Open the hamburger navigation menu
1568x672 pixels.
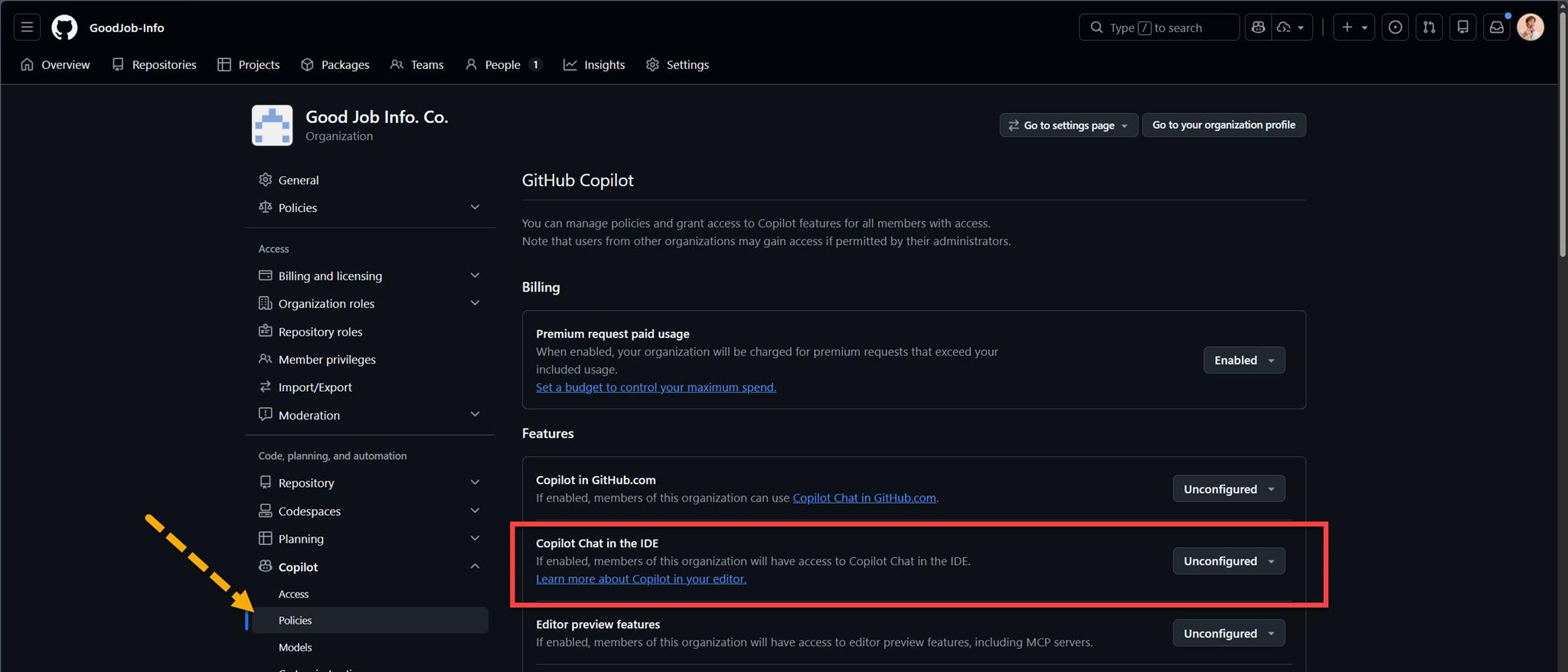27,28
